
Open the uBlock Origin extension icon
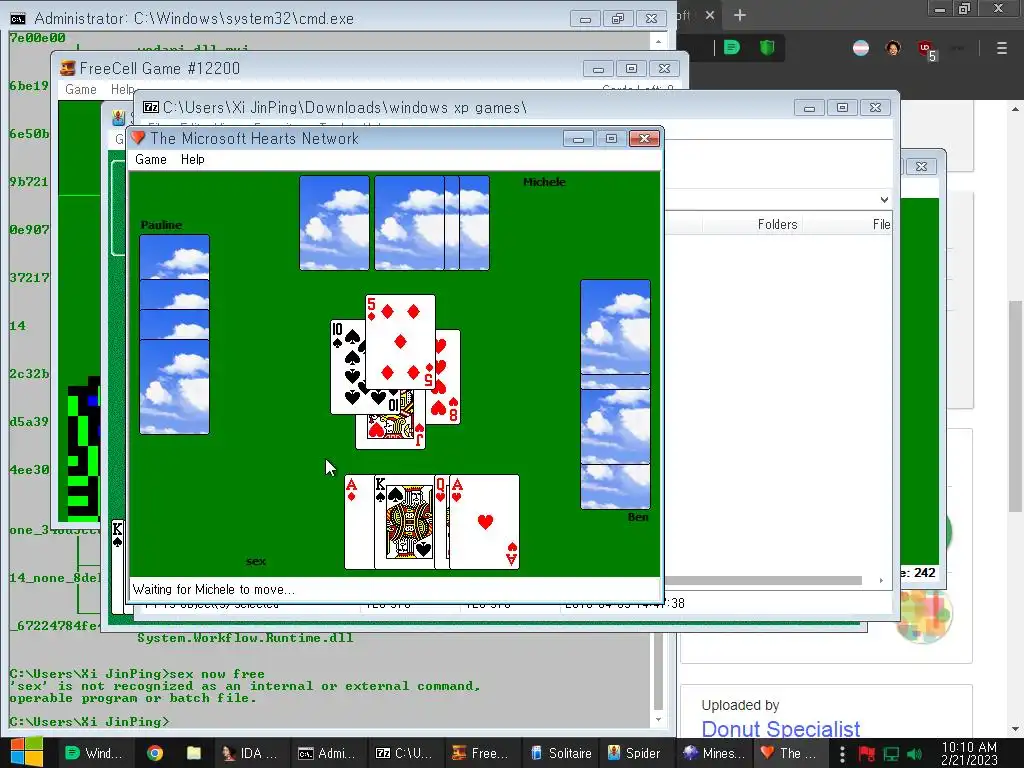[926, 49]
